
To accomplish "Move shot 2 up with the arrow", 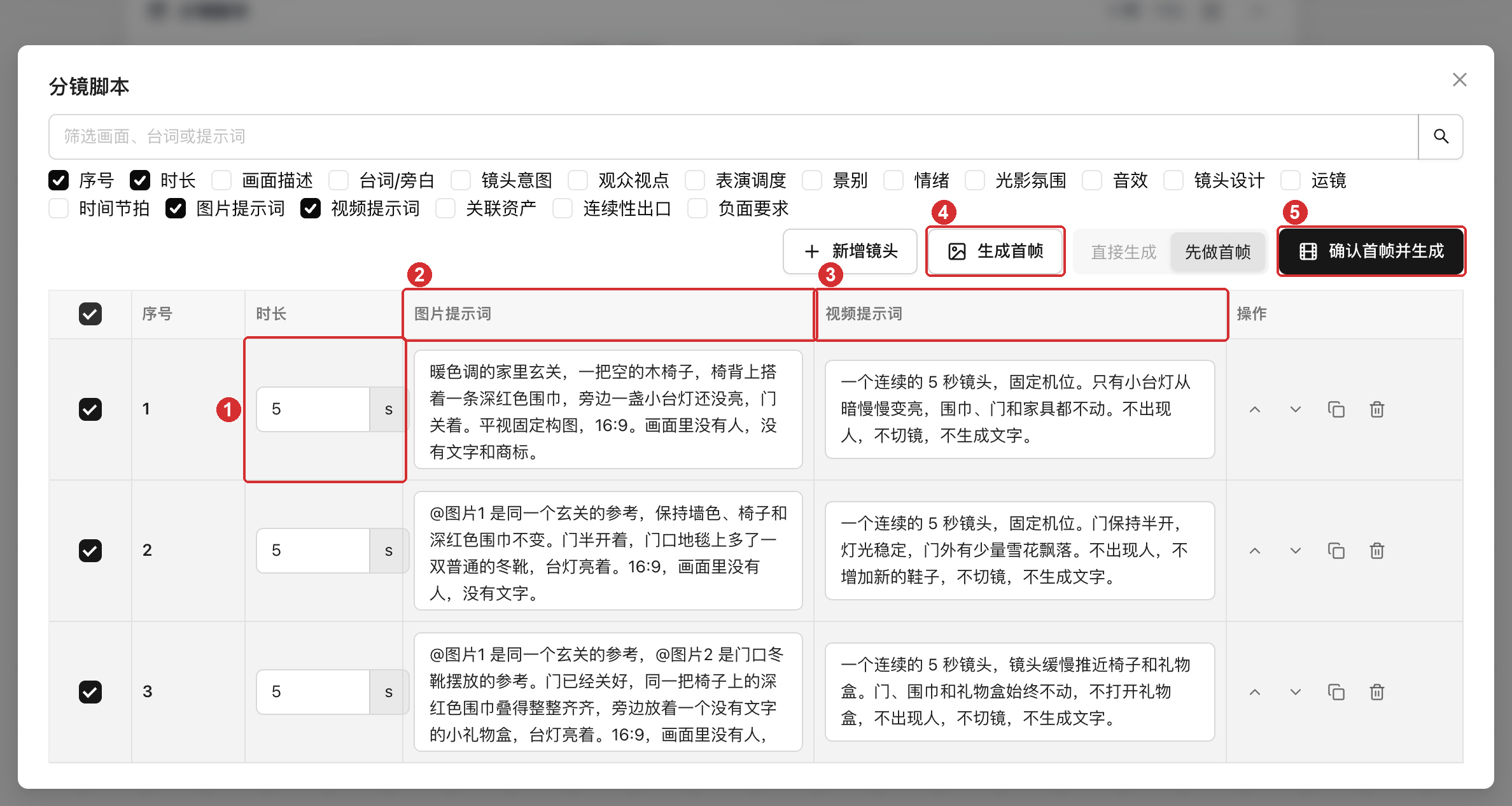I will click(x=1255, y=551).
